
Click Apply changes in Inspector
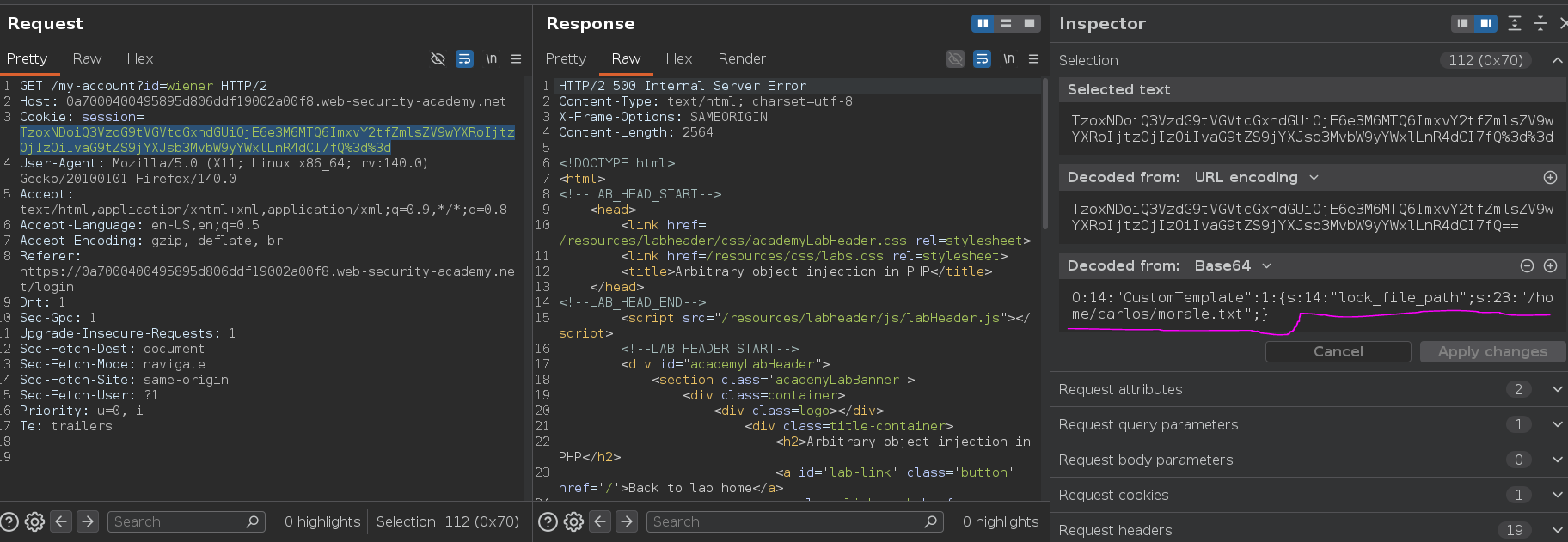[1492, 351]
